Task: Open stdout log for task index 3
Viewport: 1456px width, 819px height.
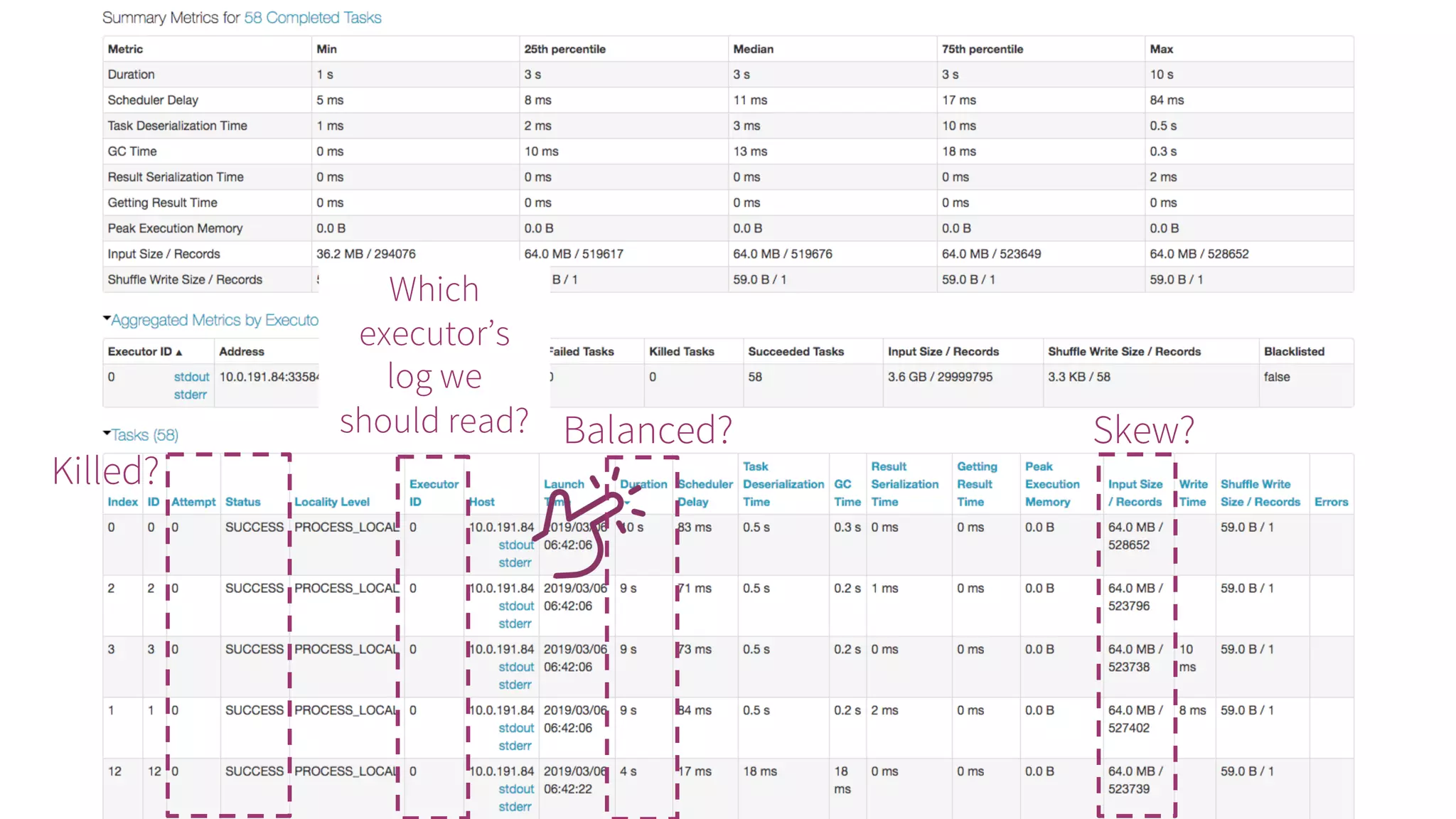Action: (516, 668)
